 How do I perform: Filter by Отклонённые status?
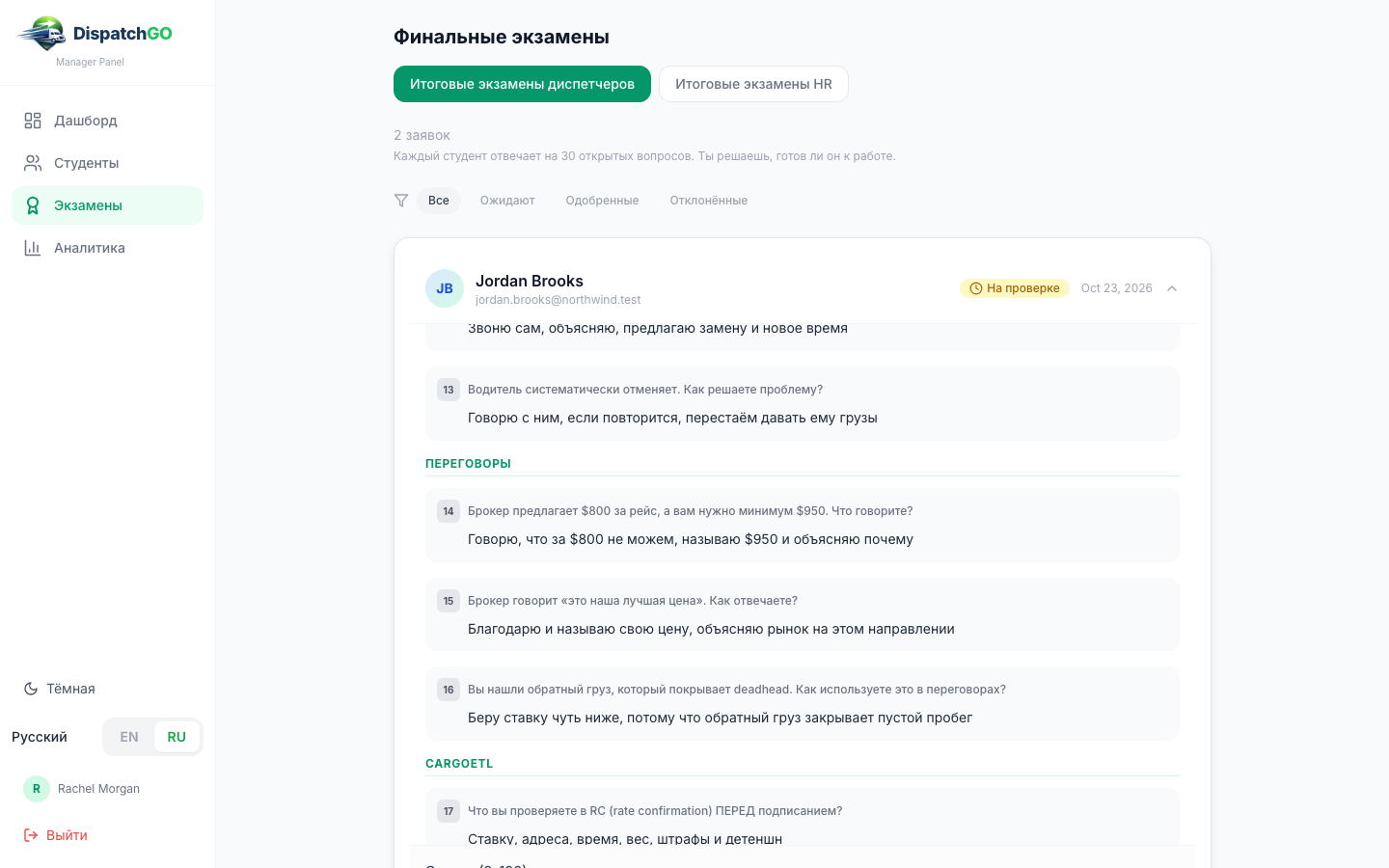click(x=709, y=201)
